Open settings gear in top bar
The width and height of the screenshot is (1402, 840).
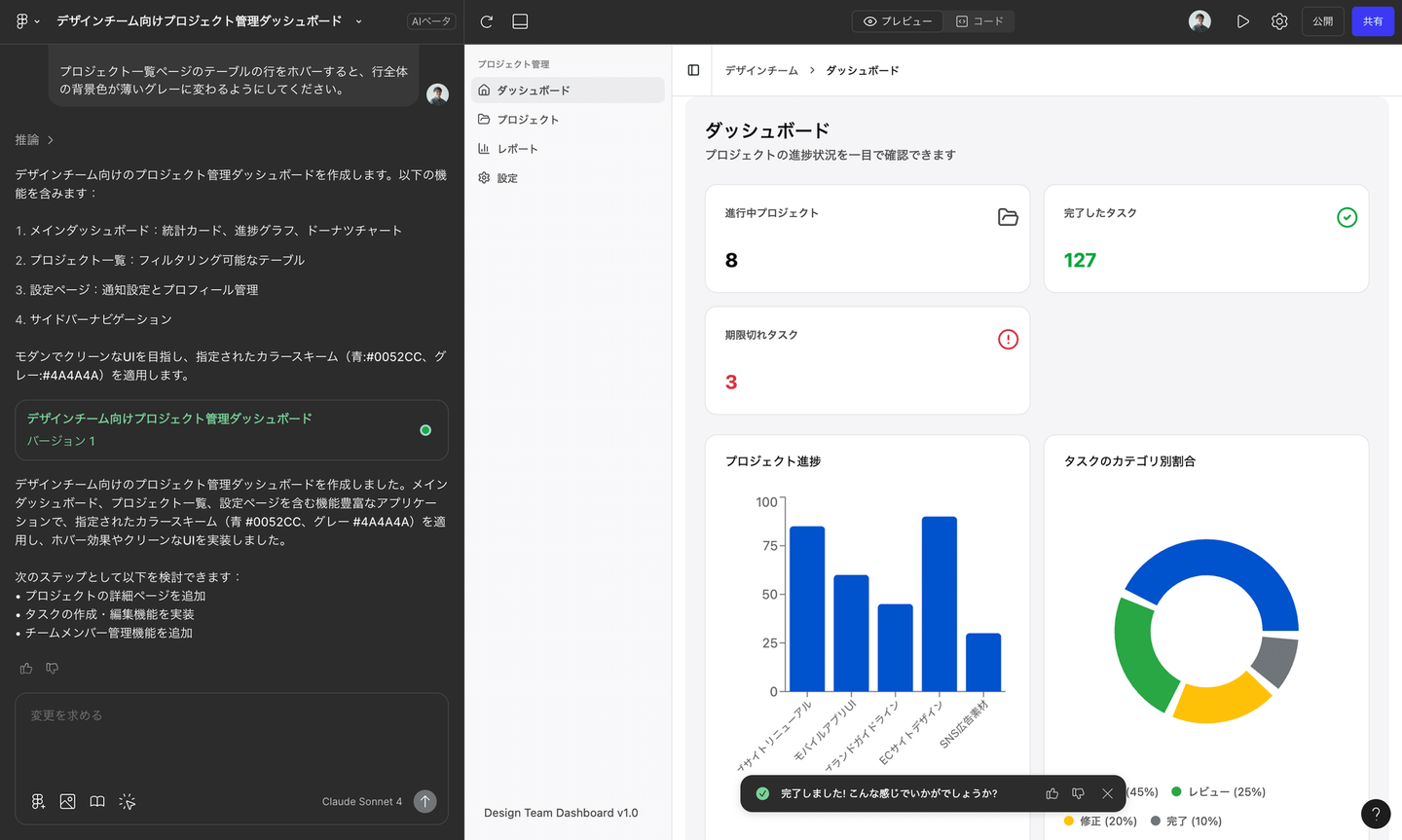coord(1279,21)
